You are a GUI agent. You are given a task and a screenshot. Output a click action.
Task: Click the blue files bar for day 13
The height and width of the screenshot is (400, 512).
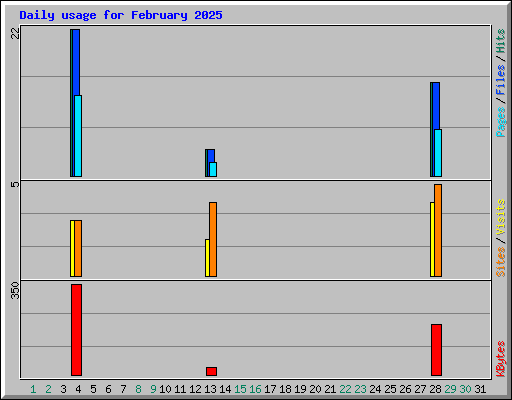tap(211, 156)
